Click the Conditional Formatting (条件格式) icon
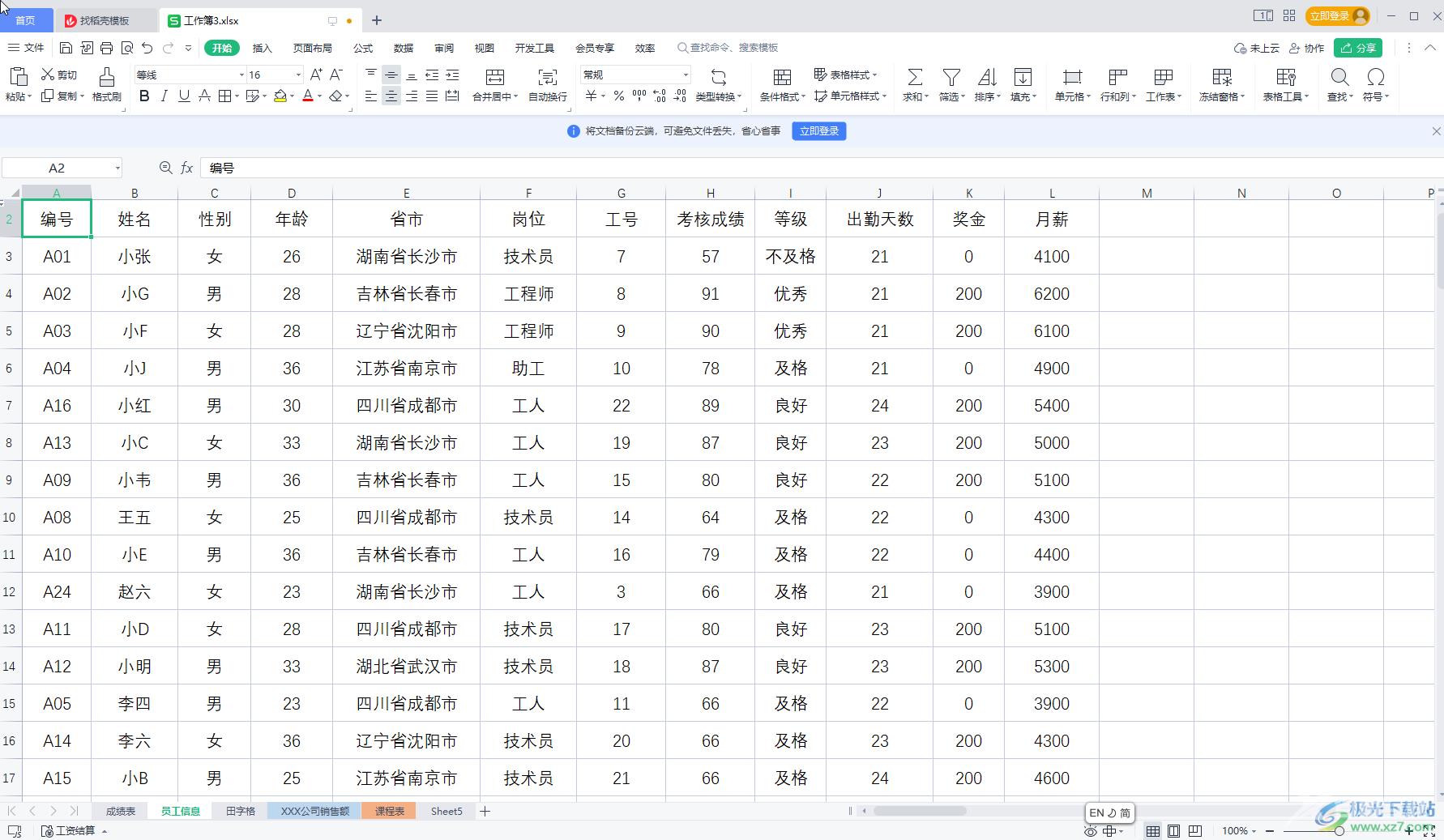The width and height of the screenshot is (1444, 840). click(782, 77)
